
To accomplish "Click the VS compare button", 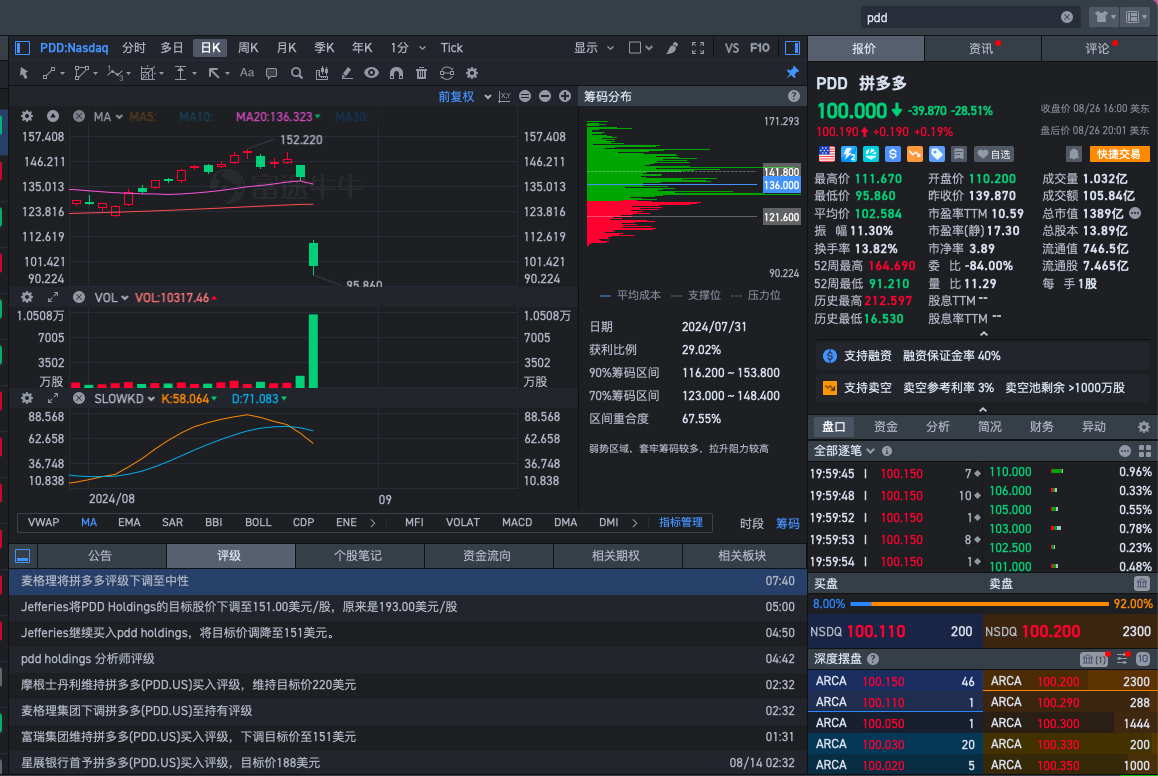I will click(x=731, y=48).
